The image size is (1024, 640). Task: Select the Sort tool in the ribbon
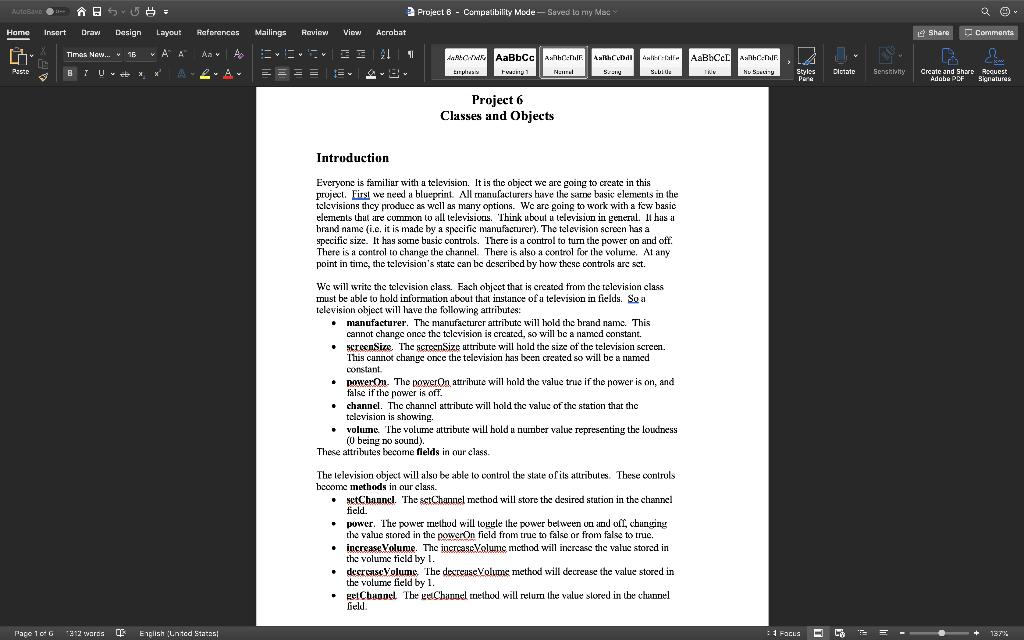point(386,54)
